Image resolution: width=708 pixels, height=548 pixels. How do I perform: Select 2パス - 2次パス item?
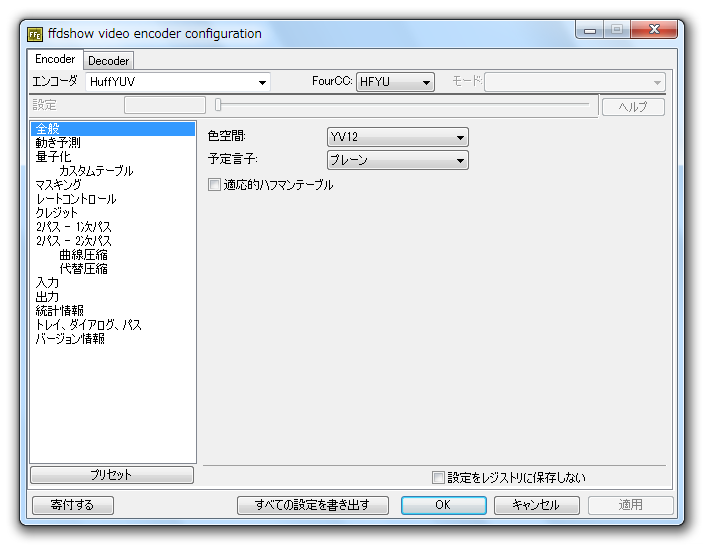coord(73,241)
